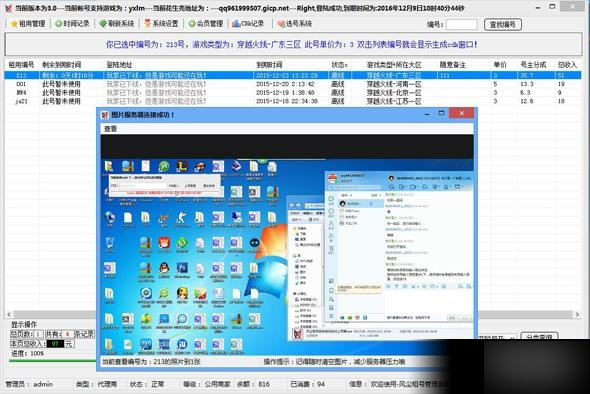
Task: Click the 穿越火线-江苏一区 cell
Action: click(394, 101)
